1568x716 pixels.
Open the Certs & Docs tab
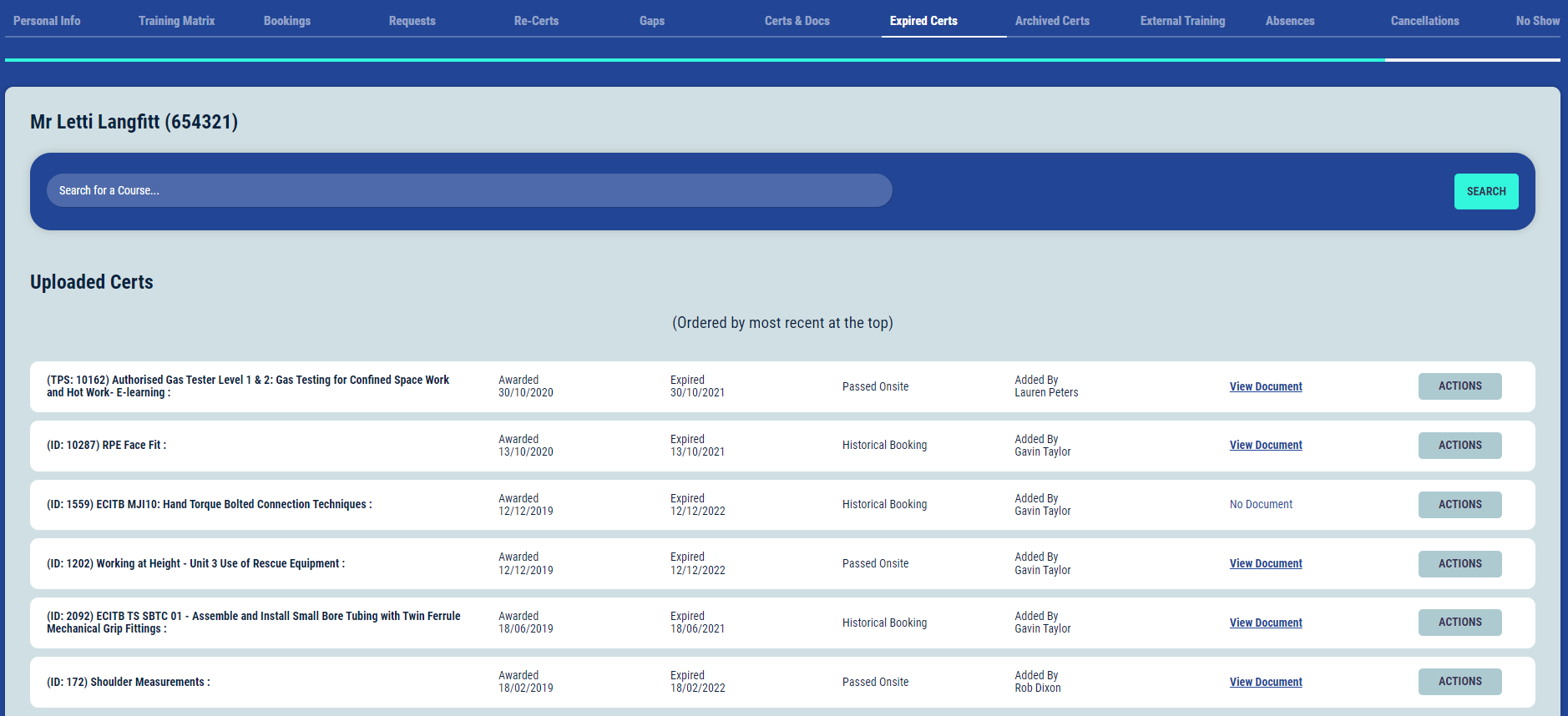click(797, 21)
